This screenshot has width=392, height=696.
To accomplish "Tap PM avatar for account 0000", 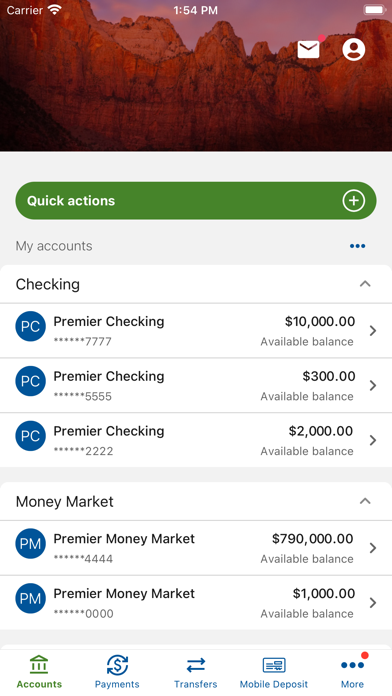I will (31, 598).
